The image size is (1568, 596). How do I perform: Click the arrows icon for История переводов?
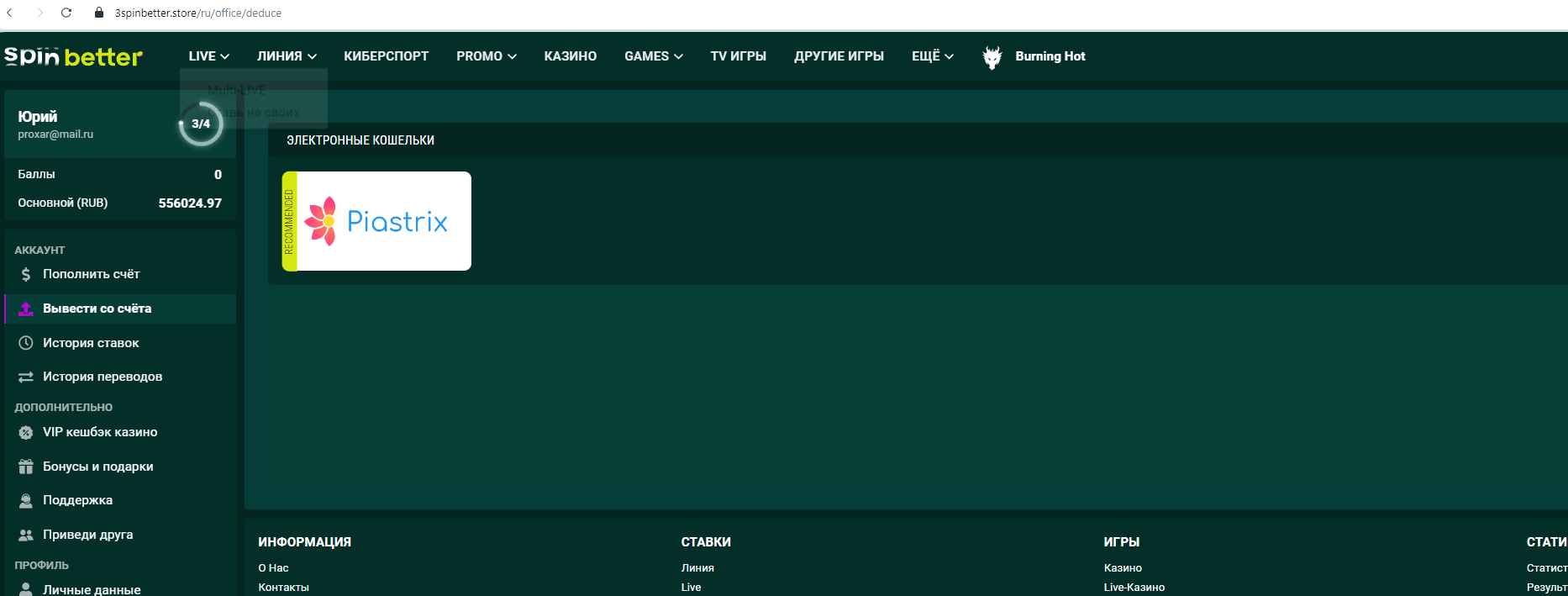click(26, 377)
